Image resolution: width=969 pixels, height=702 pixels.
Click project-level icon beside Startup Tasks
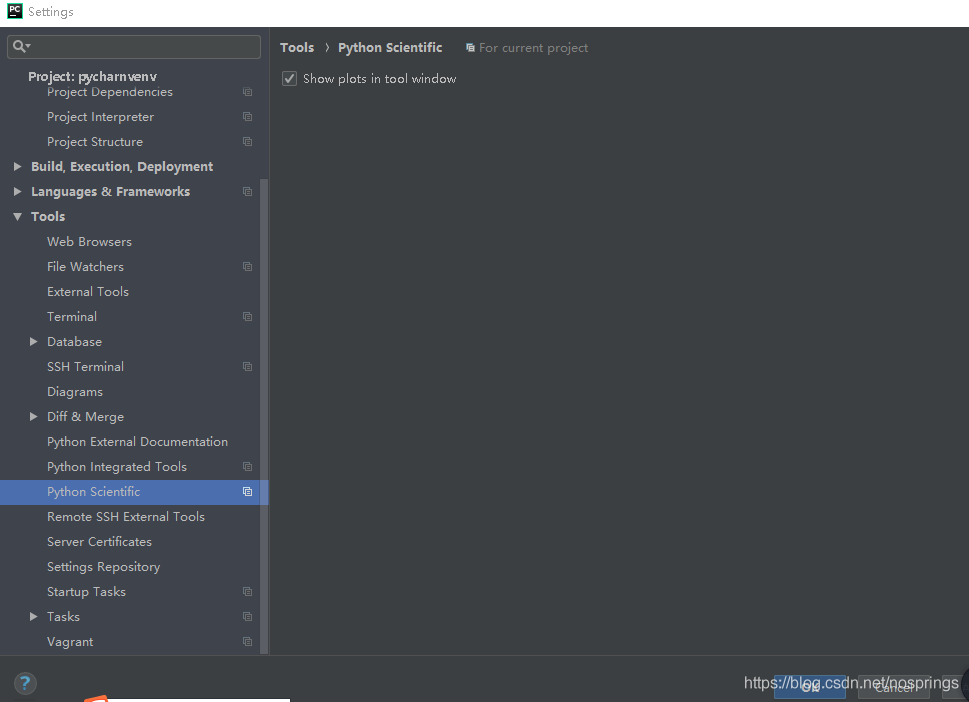coord(247,591)
